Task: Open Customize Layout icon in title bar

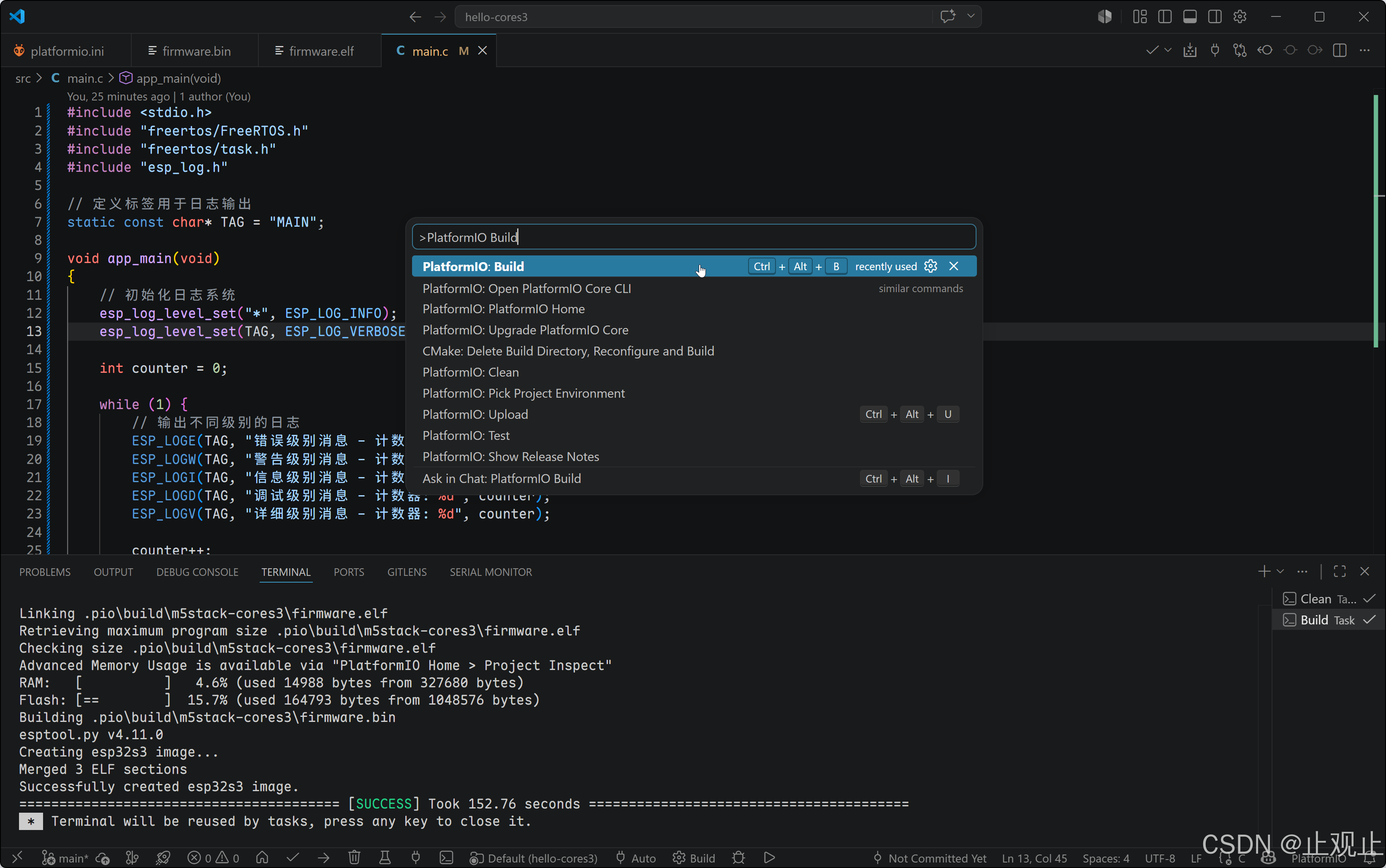Action: tap(1140, 16)
